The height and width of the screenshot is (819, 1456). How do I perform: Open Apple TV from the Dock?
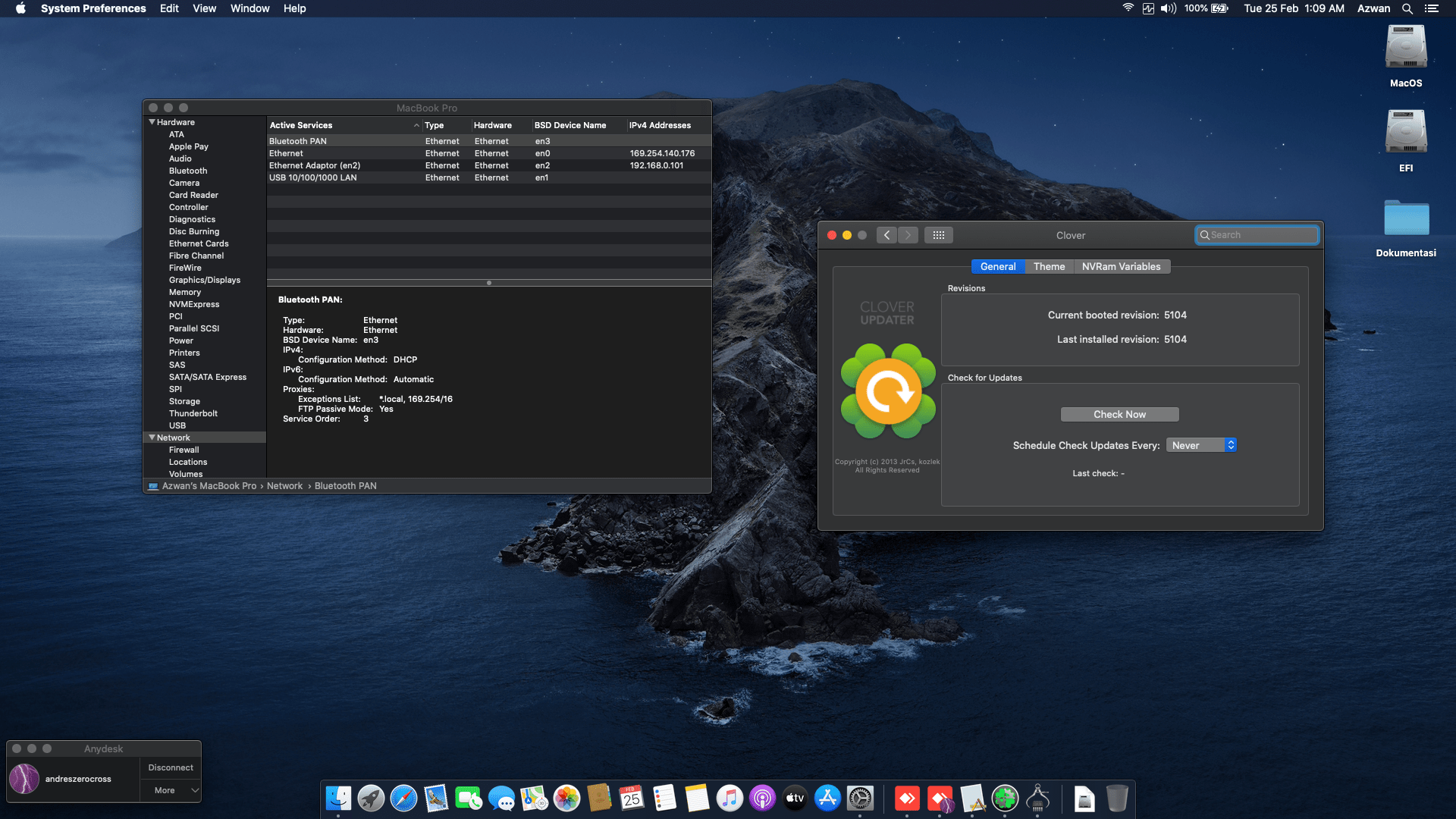[x=795, y=798]
